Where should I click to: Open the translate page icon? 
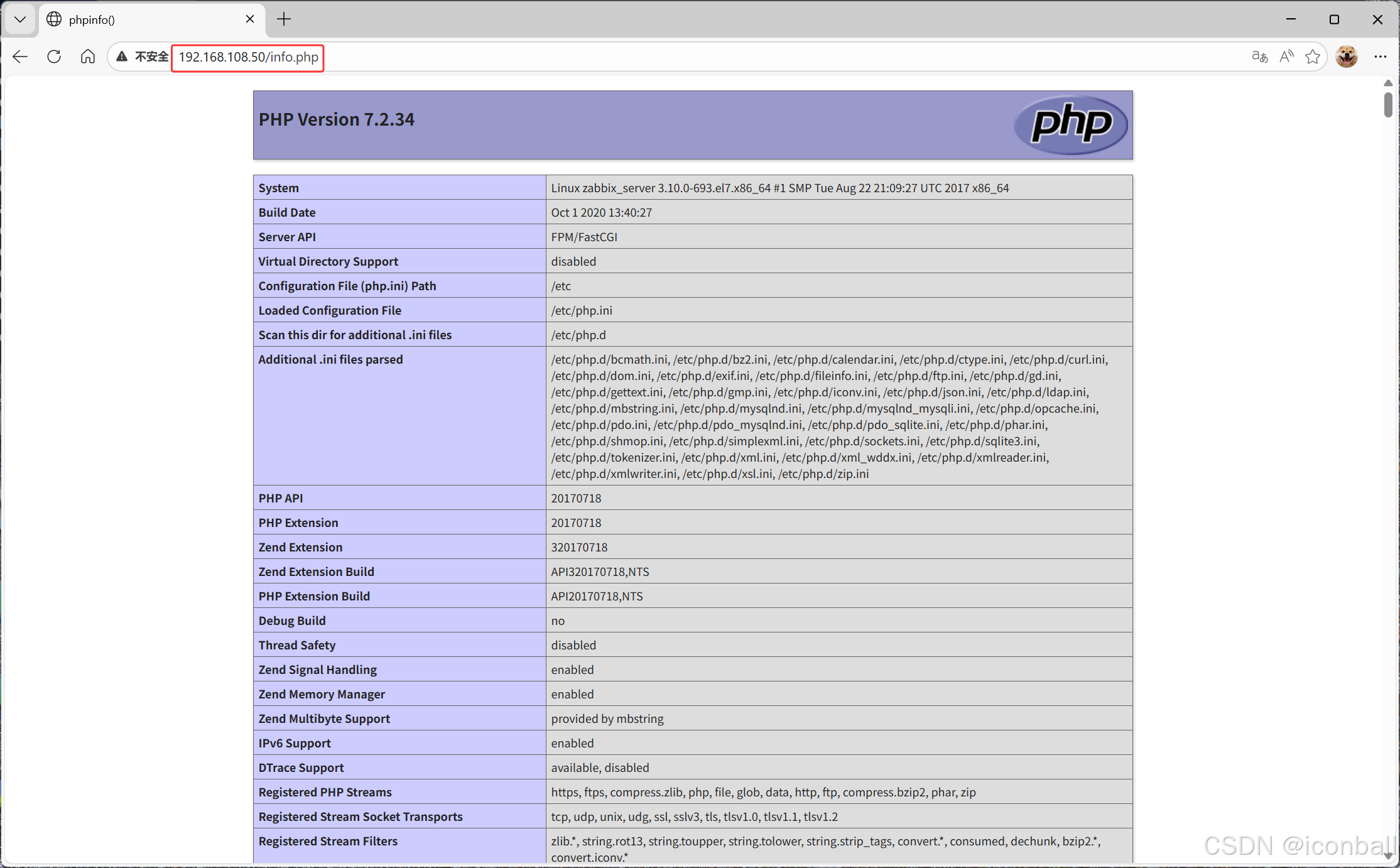point(1259,57)
